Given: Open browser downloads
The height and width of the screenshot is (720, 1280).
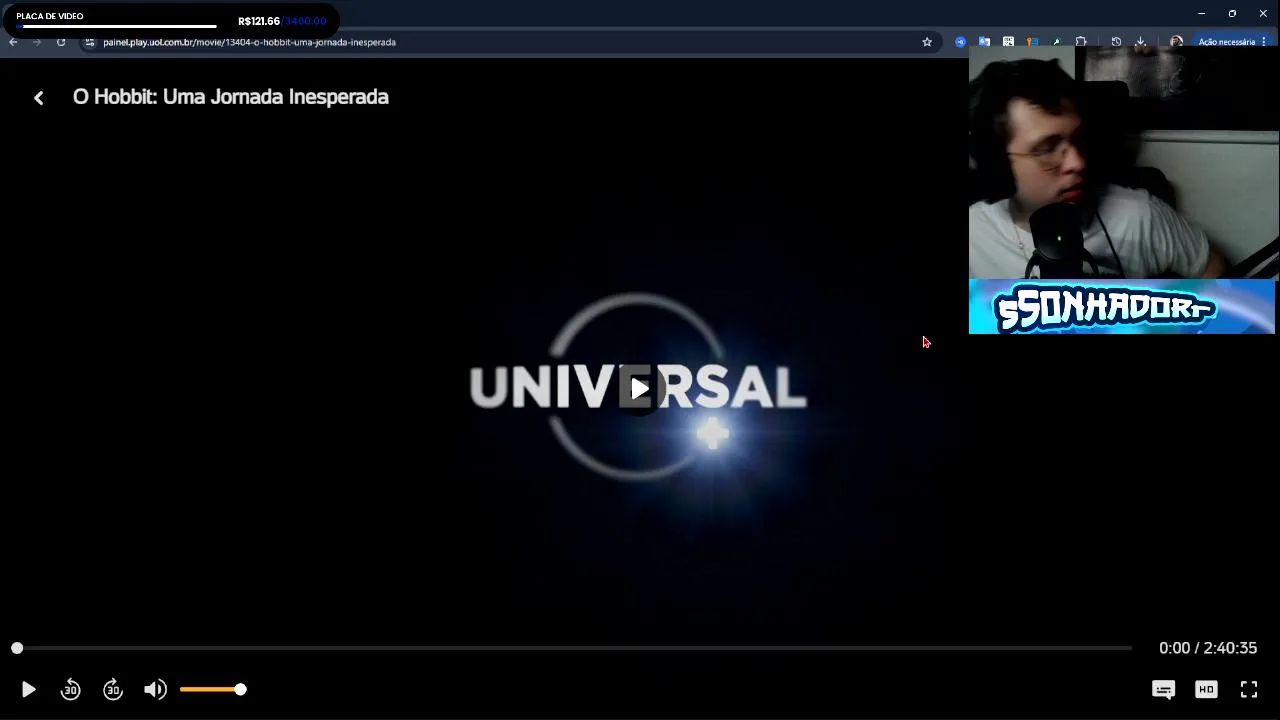Looking at the screenshot, I should [x=1140, y=42].
